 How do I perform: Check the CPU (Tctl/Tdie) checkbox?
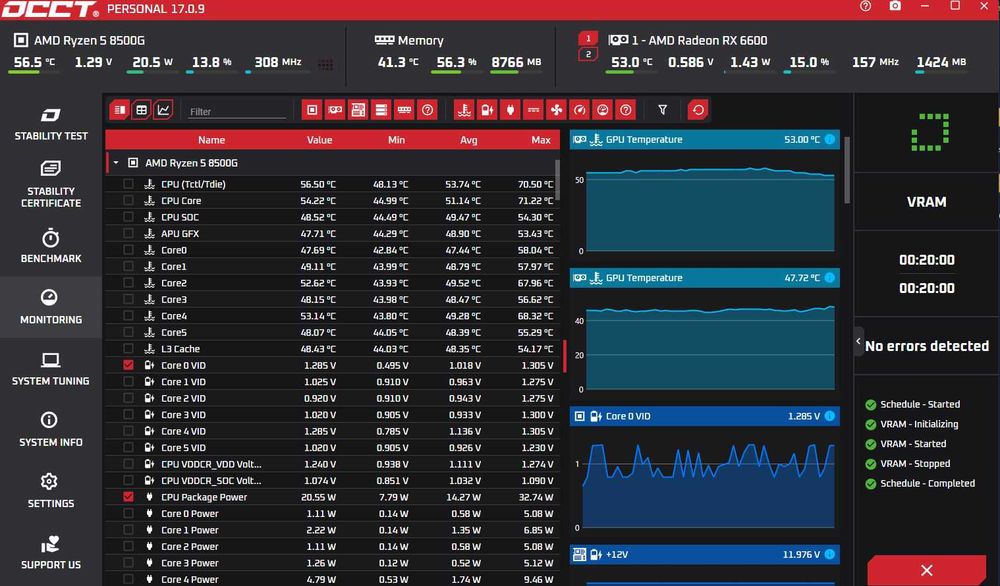pos(128,184)
